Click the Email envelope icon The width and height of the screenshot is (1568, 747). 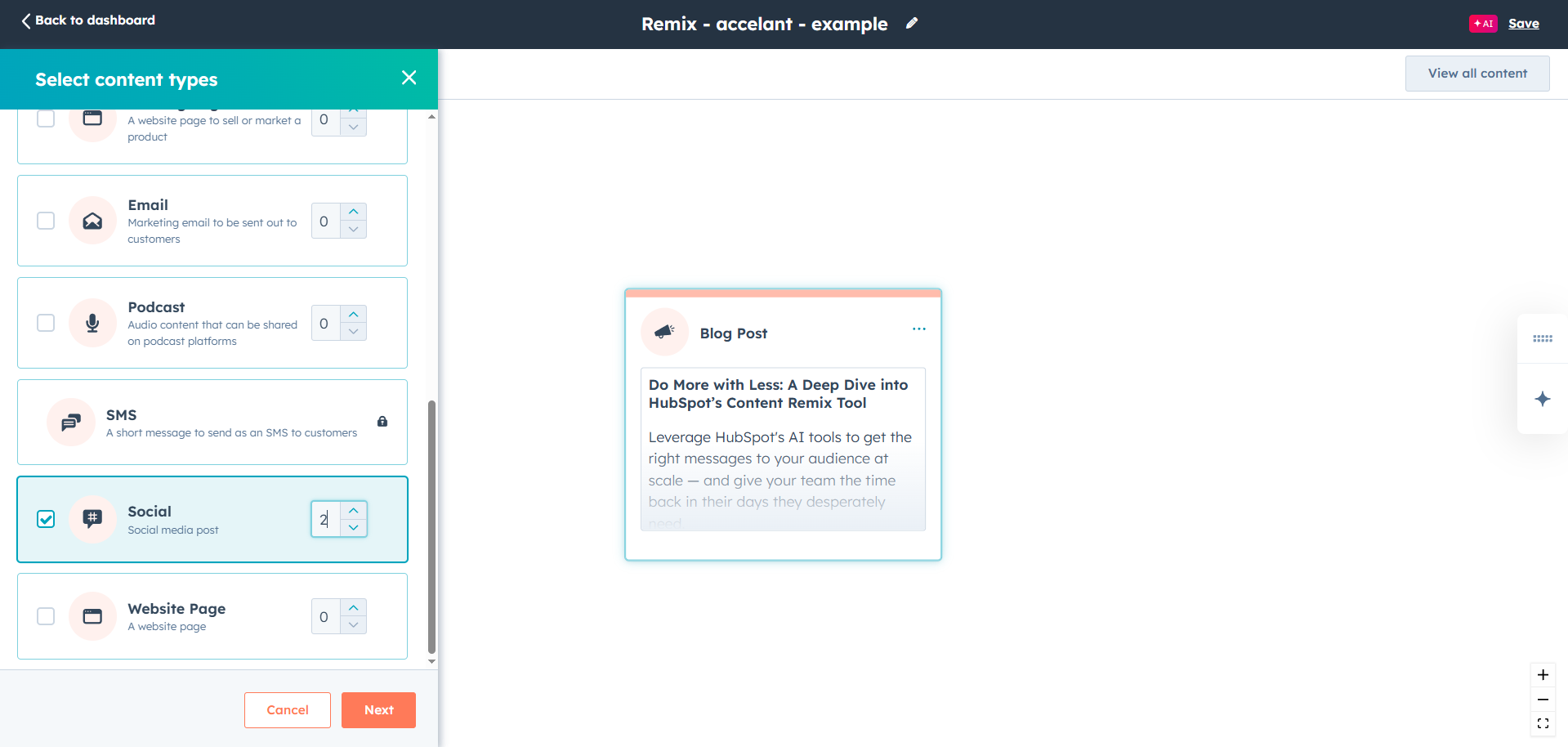[92, 221]
